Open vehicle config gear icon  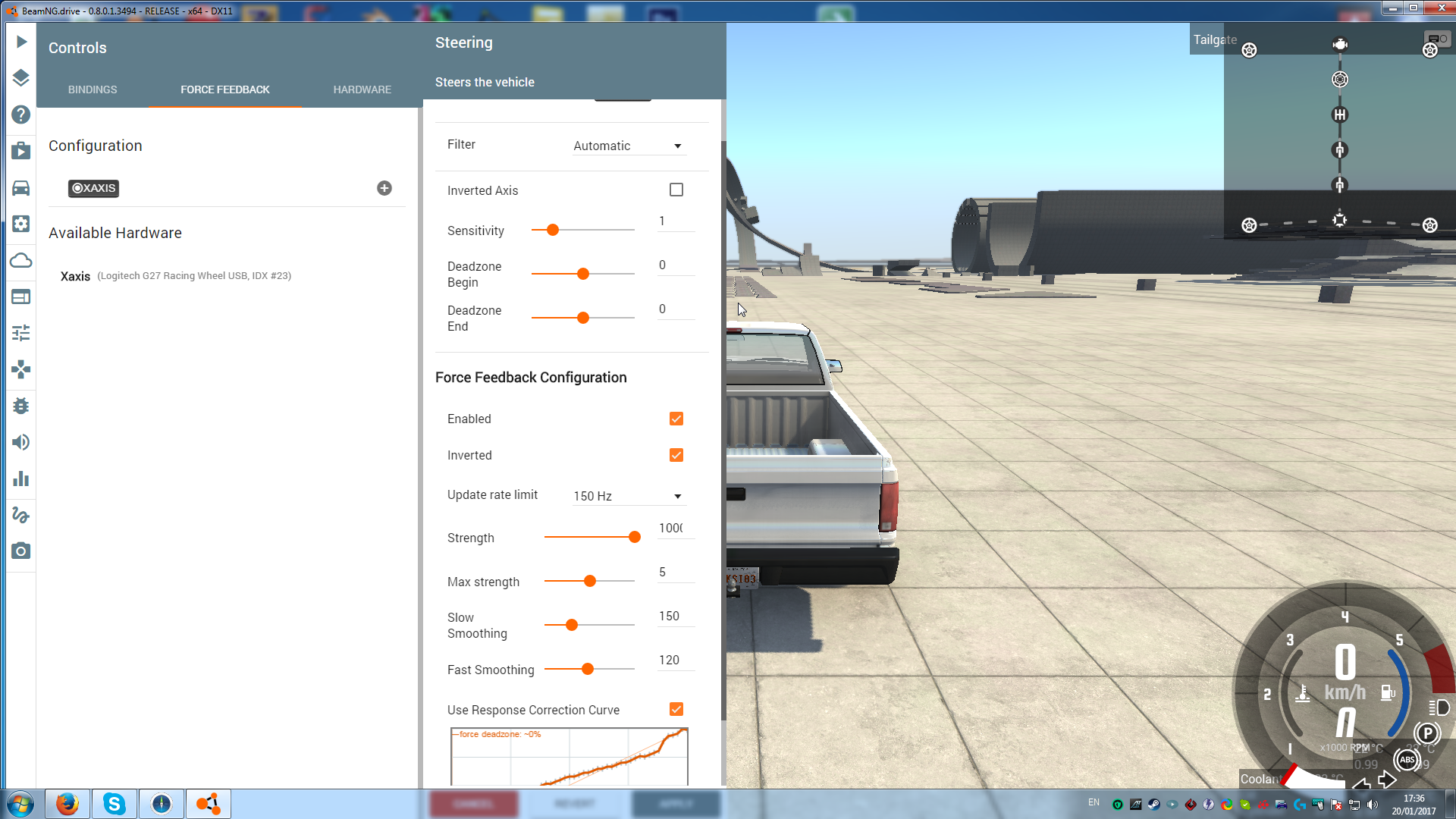coord(21,224)
